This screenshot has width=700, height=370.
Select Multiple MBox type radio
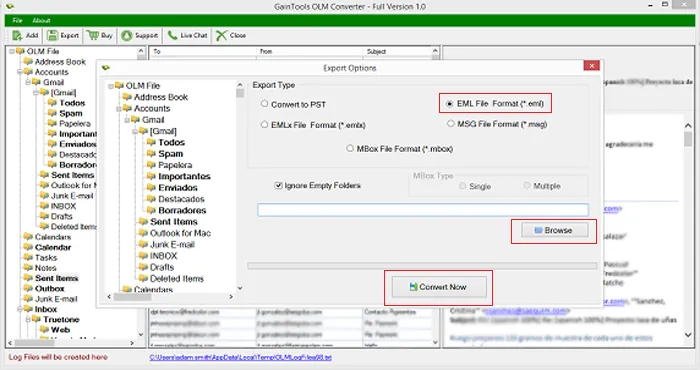click(527, 185)
